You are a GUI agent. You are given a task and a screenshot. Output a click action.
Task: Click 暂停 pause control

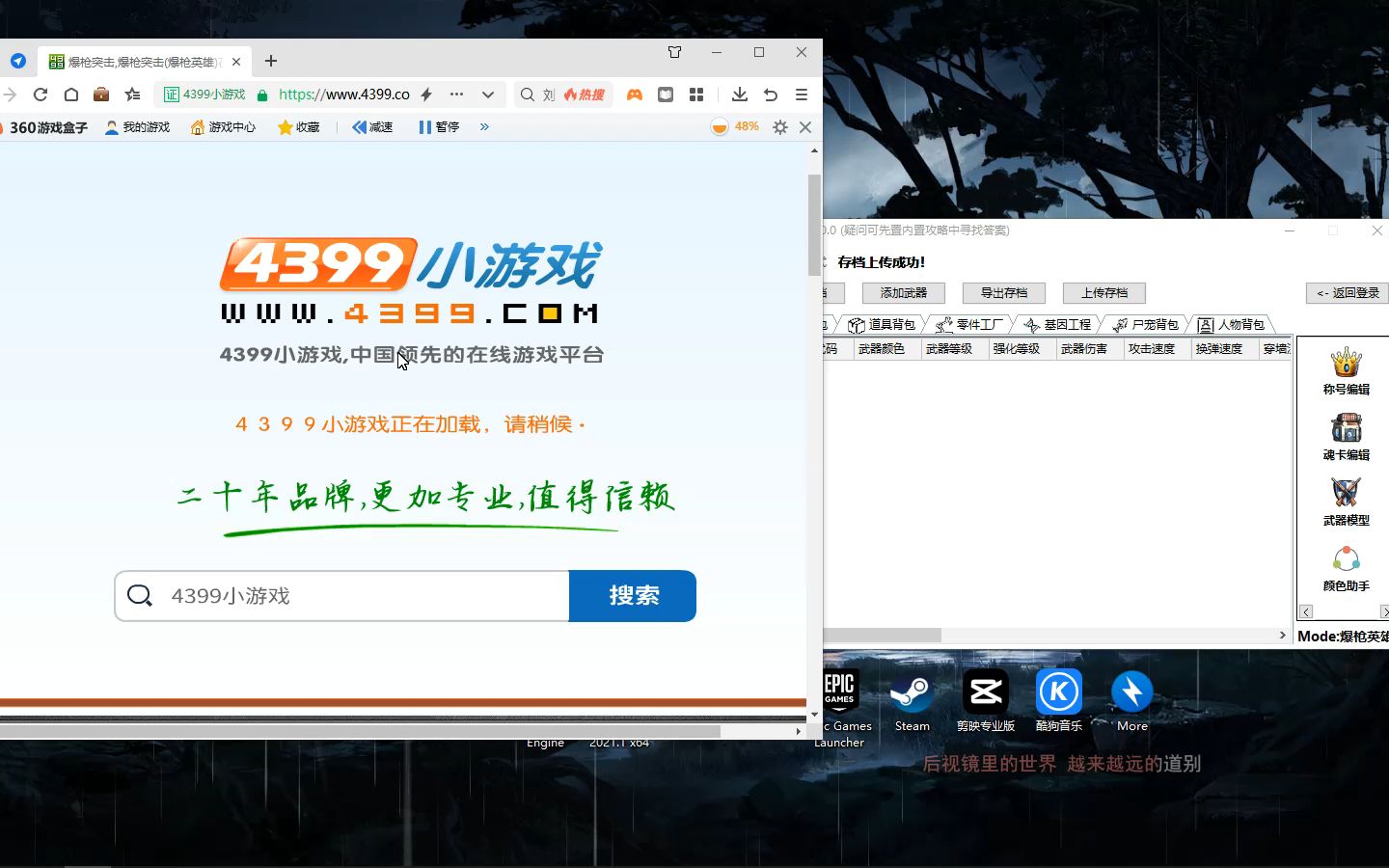pyautogui.click(x=439, y=127)
